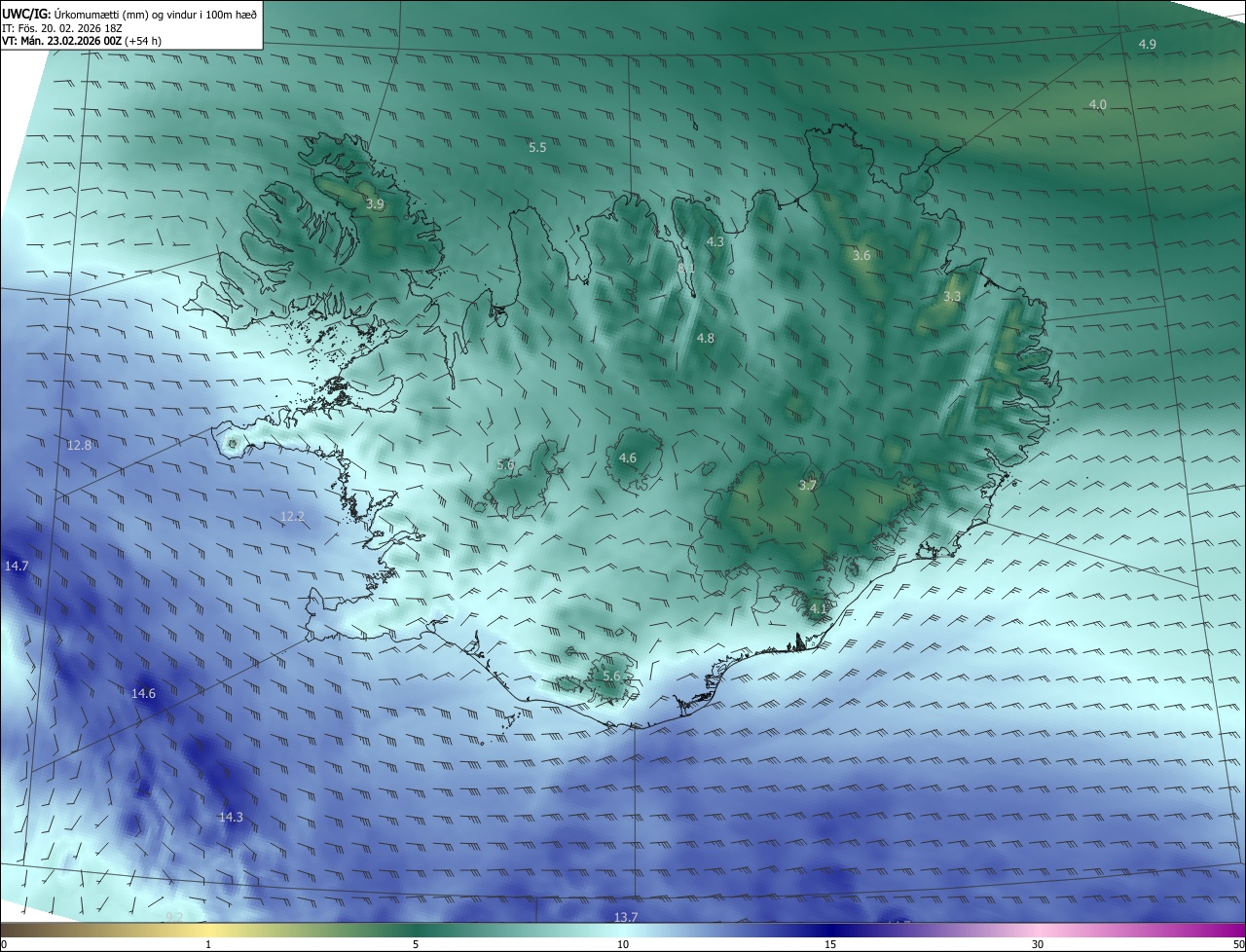Click the '12.8' value label
Viewport: 1246px width, 952px height.
pos(79,446)
